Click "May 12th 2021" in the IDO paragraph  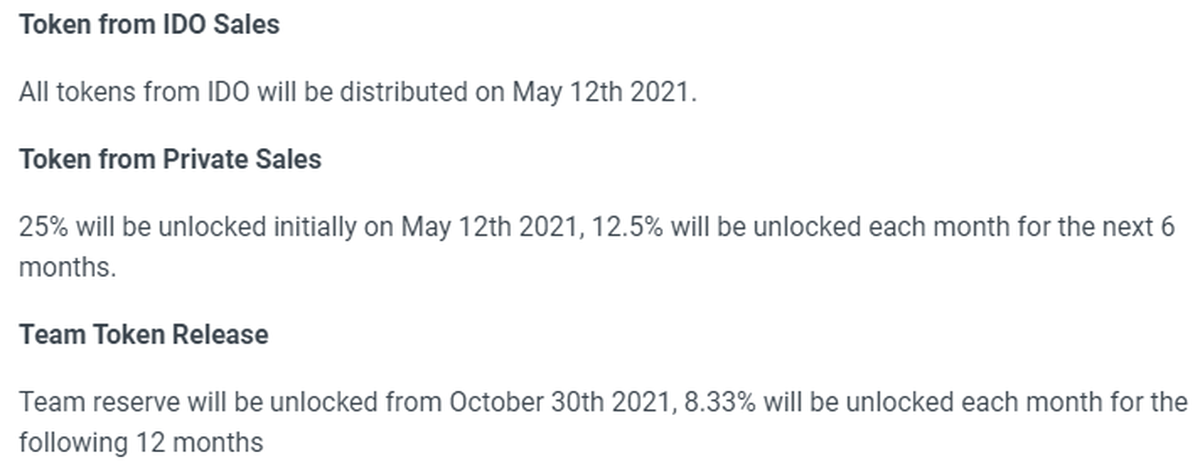coord(602,92)
